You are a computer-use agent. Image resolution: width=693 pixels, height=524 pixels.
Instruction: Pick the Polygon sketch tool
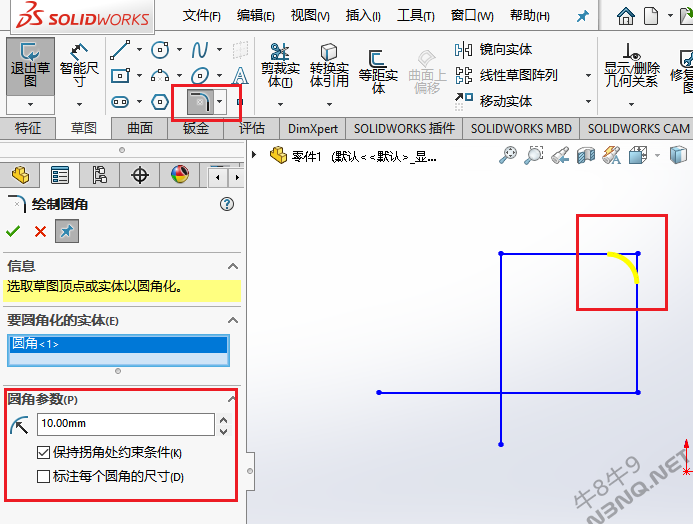160,102
